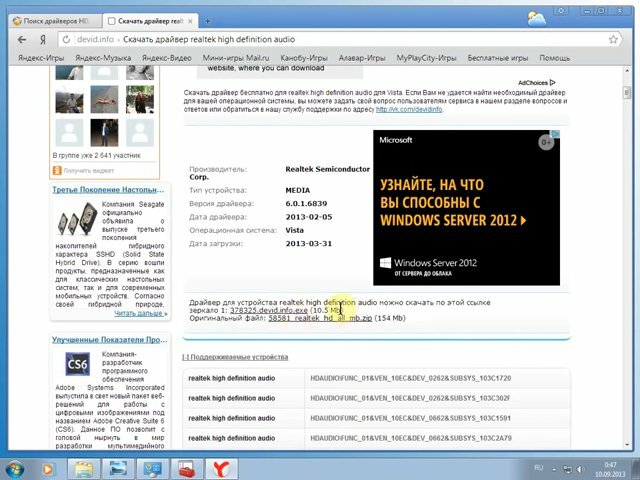
Task: Select the hardware ID ending SUBSYS_103C1720
Action: click(x=411, y=378)
